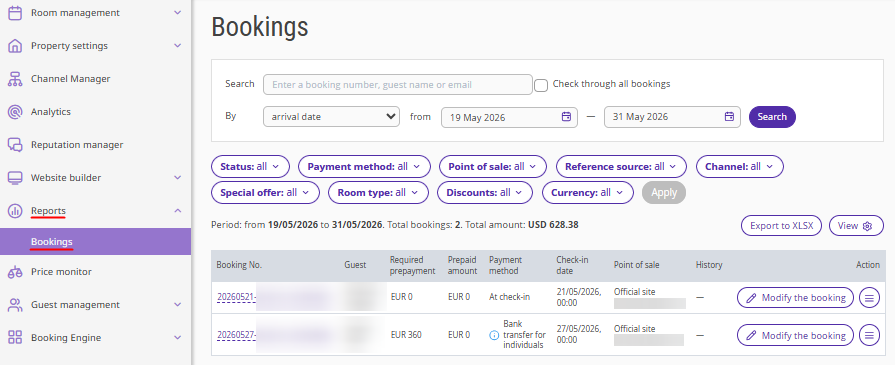This screenshot has height=365, width=895.
Task: Open the hamburger action menu for booking 20260527
Action: [869, 335]
